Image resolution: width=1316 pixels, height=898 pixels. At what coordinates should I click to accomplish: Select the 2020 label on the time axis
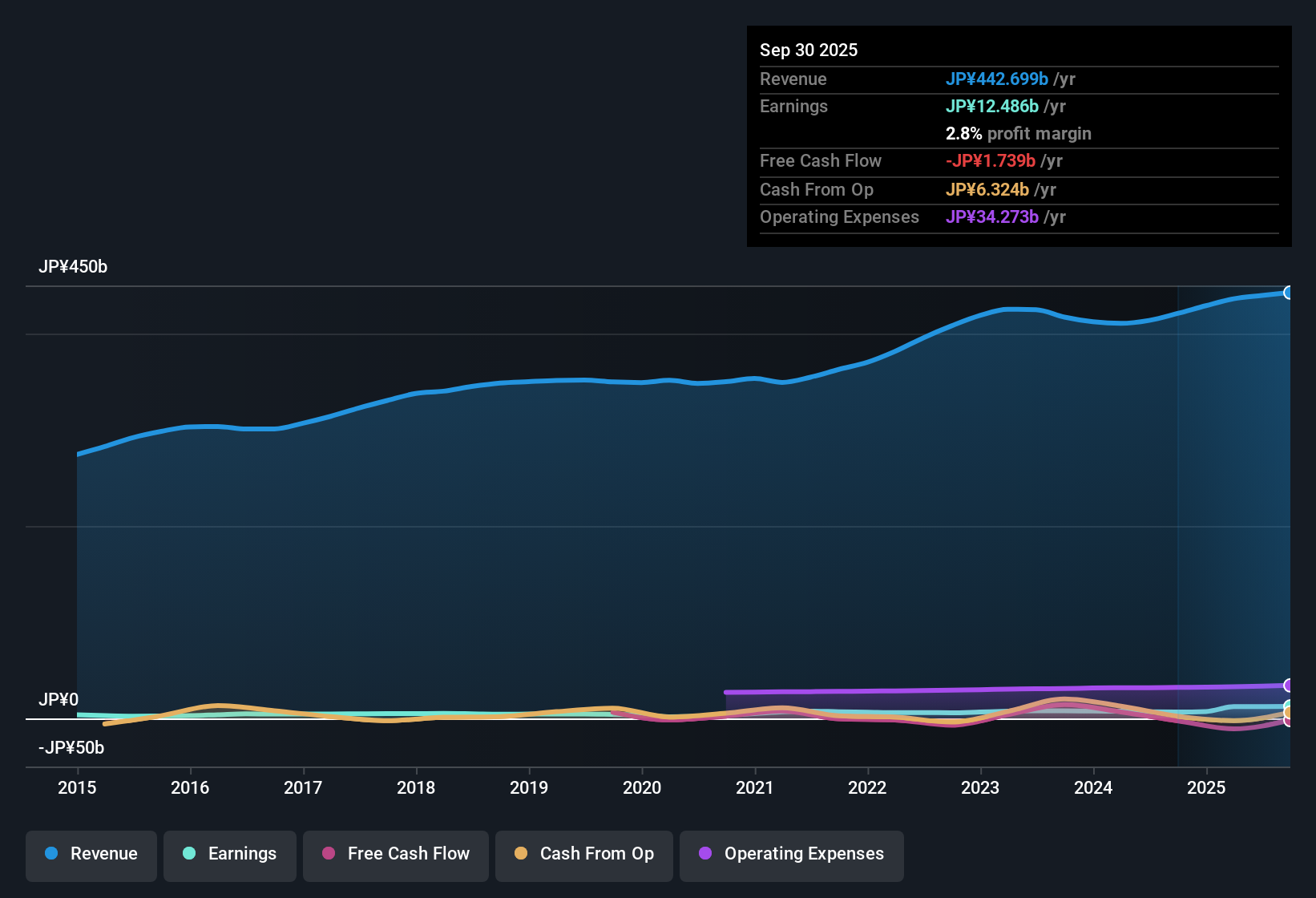pos(642,788)
